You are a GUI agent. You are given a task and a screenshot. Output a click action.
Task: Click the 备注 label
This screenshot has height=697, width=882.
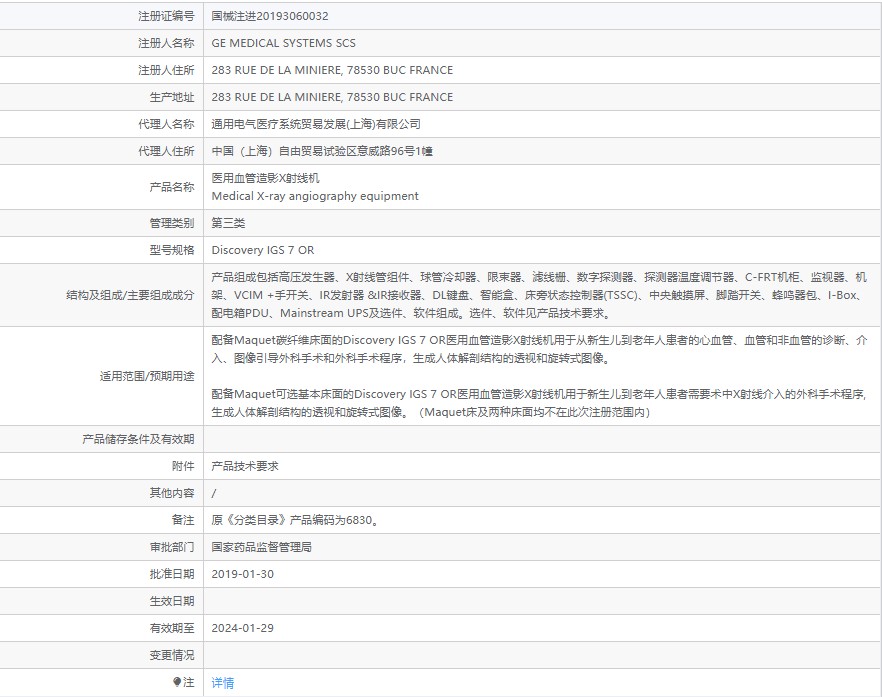183,520
